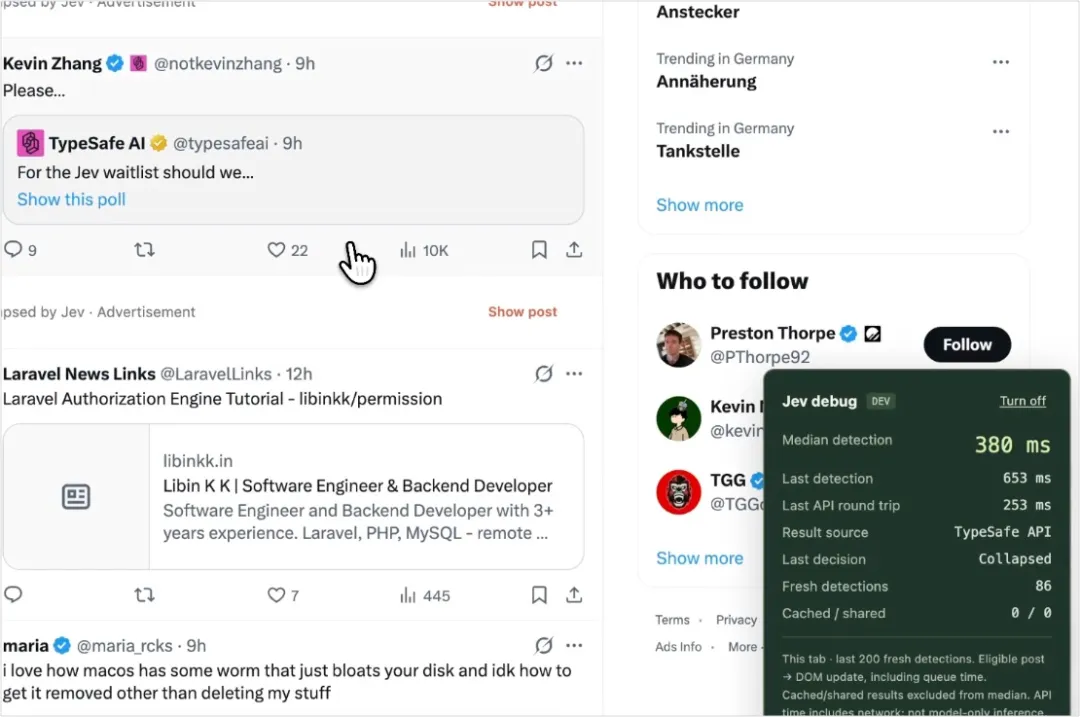This screenshot has height=717, width=1080.
Task: Open more menu on Kevin Zhang's post
Action: coord(574,63)
